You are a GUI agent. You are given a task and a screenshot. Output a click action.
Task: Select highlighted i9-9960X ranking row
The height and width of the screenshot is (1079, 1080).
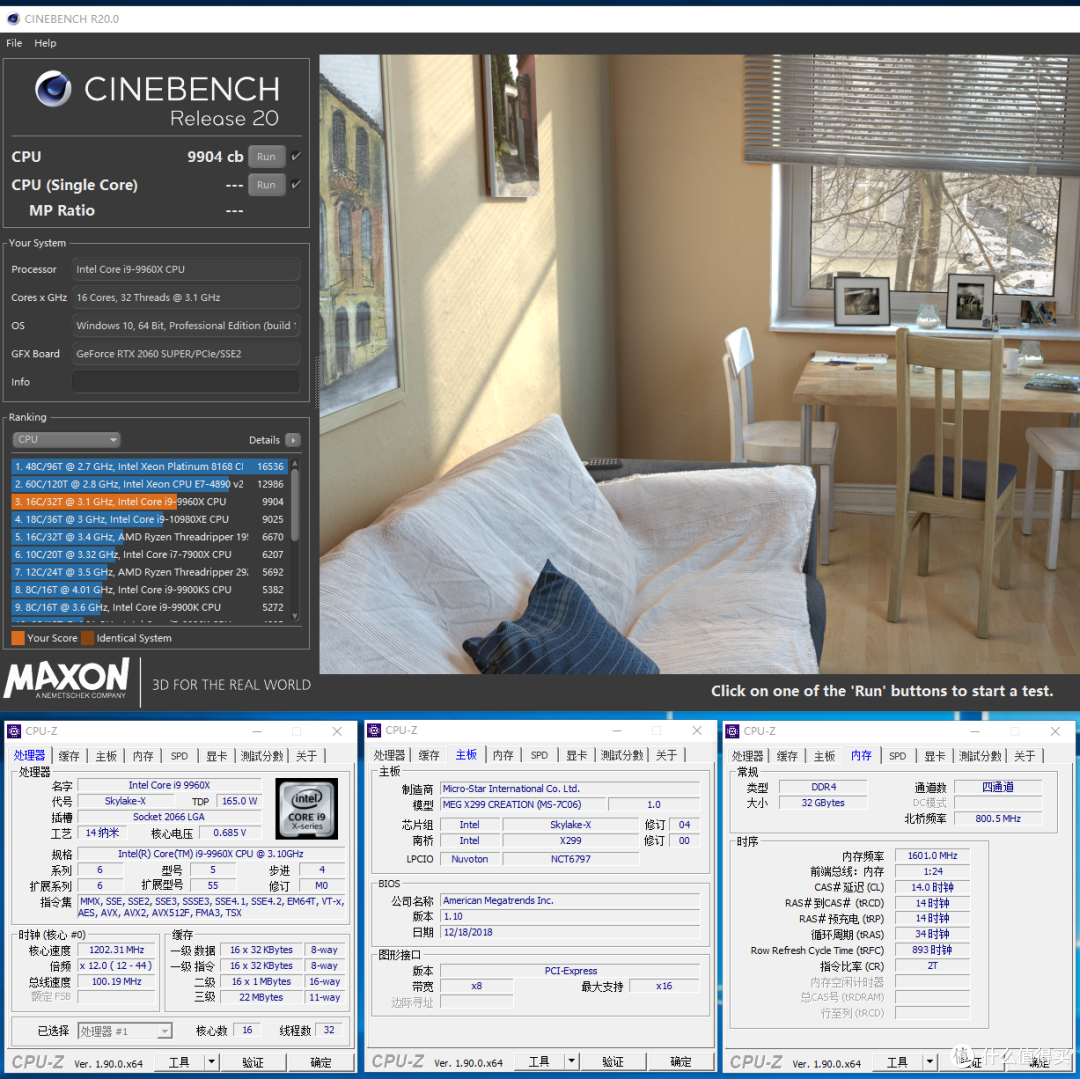149,502
